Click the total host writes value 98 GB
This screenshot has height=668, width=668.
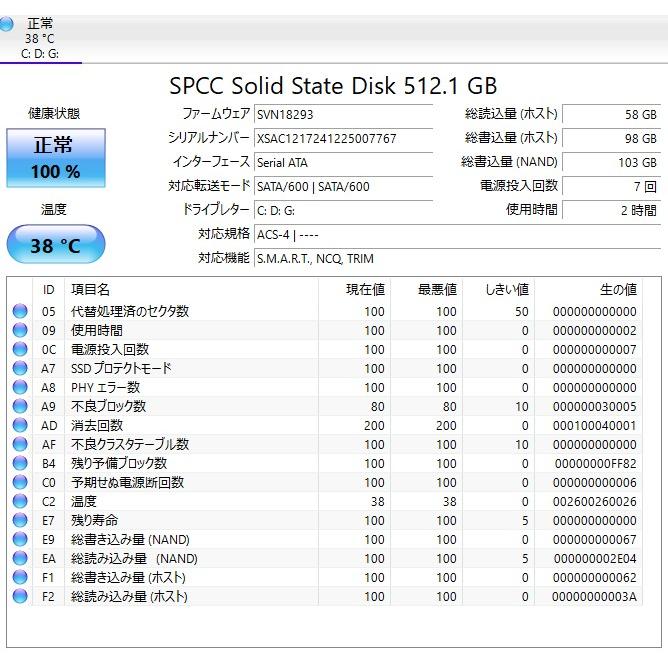coord(612,138)
